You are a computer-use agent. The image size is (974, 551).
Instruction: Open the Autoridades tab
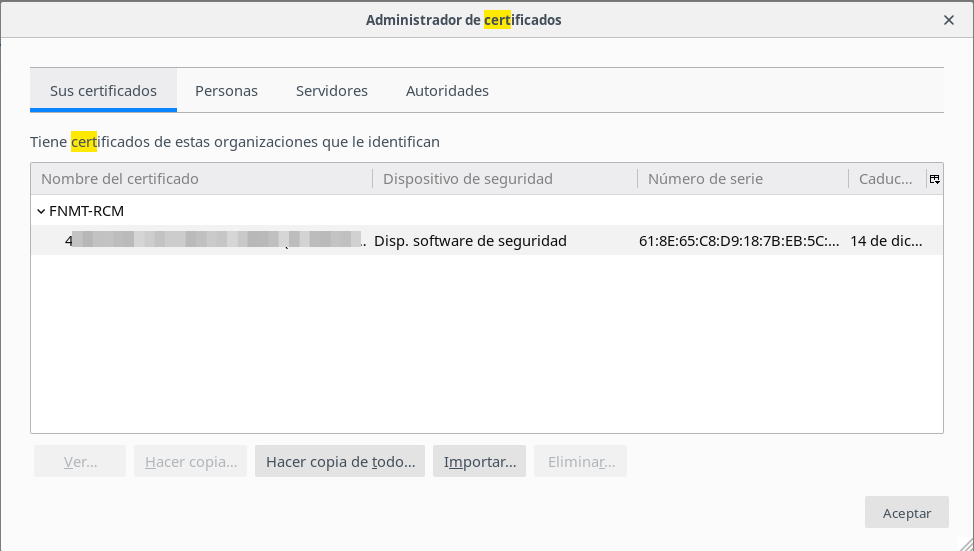pyautogui.click(x=447, y=91)
